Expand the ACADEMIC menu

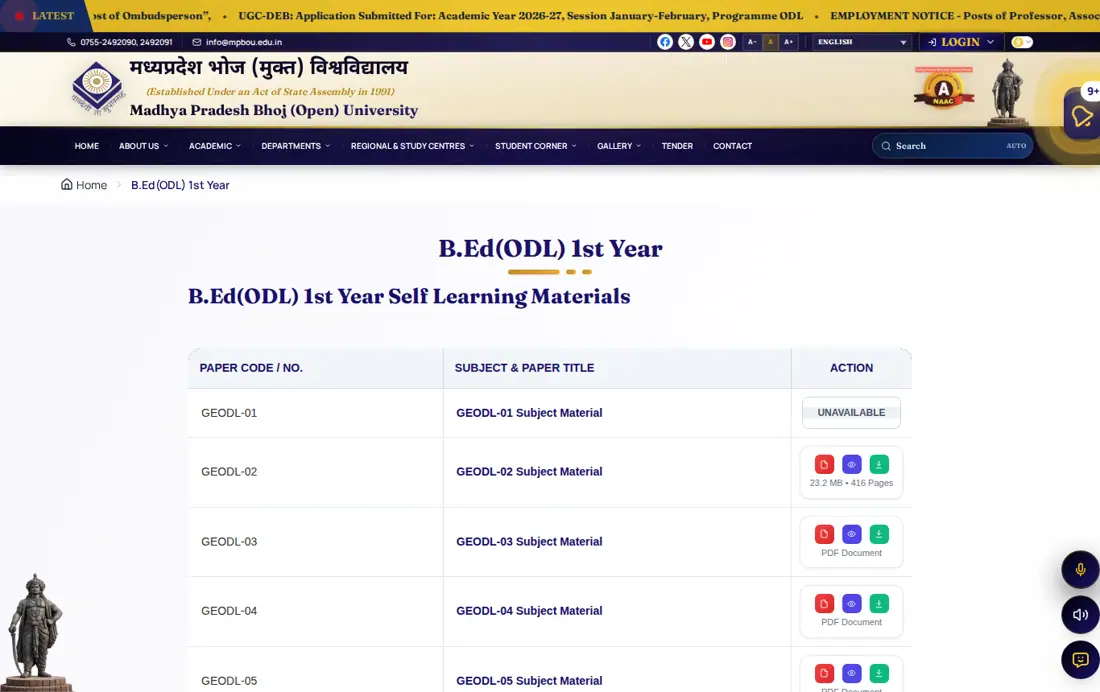coord(215,146)
